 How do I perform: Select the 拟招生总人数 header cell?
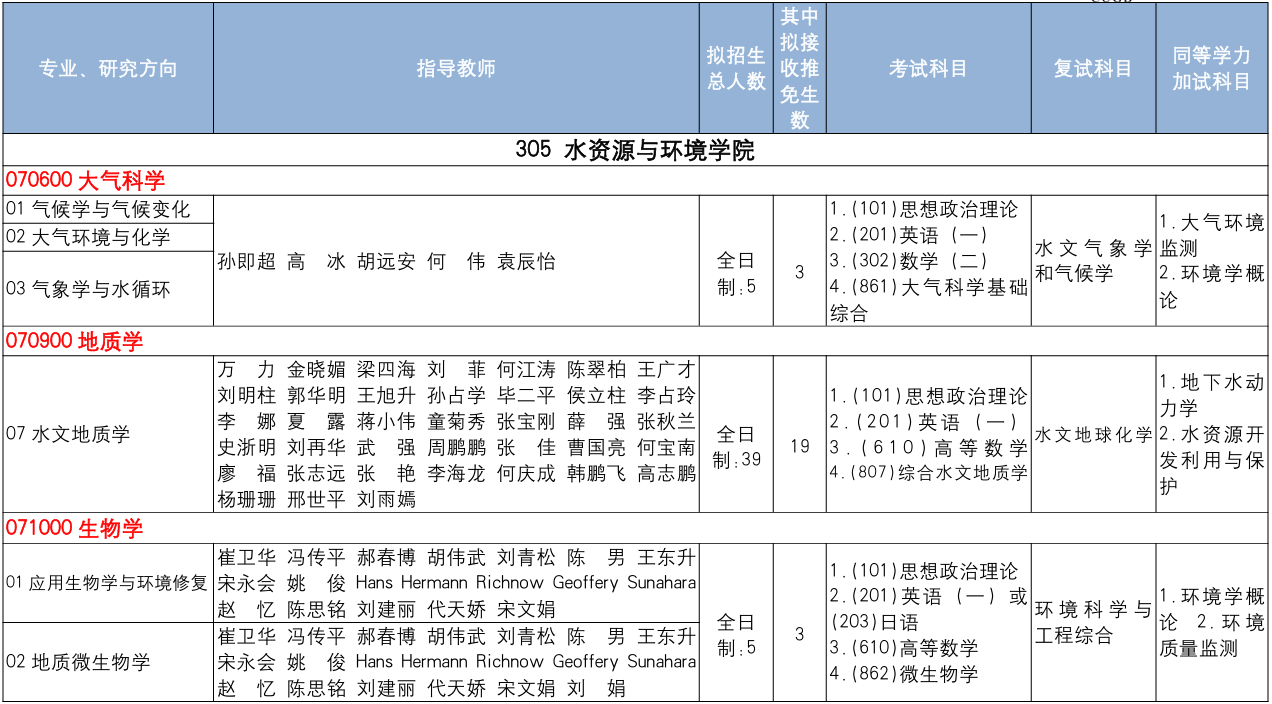[x=736, y=68]
